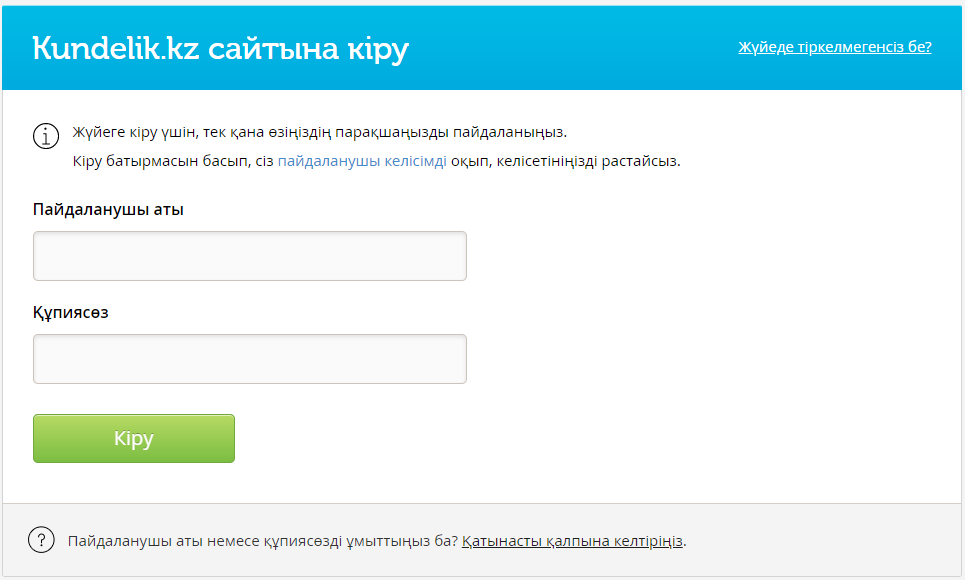Open the 'Жүйеде тіркелмегенсіз бе?' registration link

tap(834, 47)
